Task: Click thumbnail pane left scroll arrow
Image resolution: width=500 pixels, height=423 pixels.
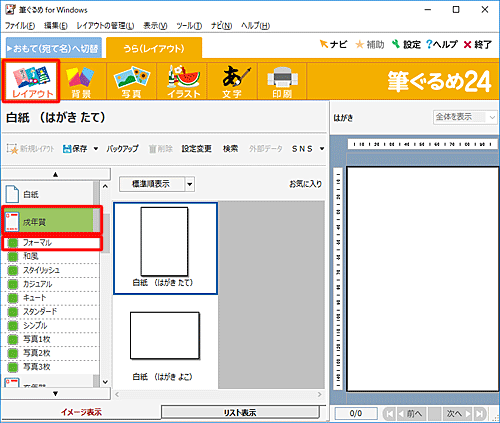Action: pos(117,394)
